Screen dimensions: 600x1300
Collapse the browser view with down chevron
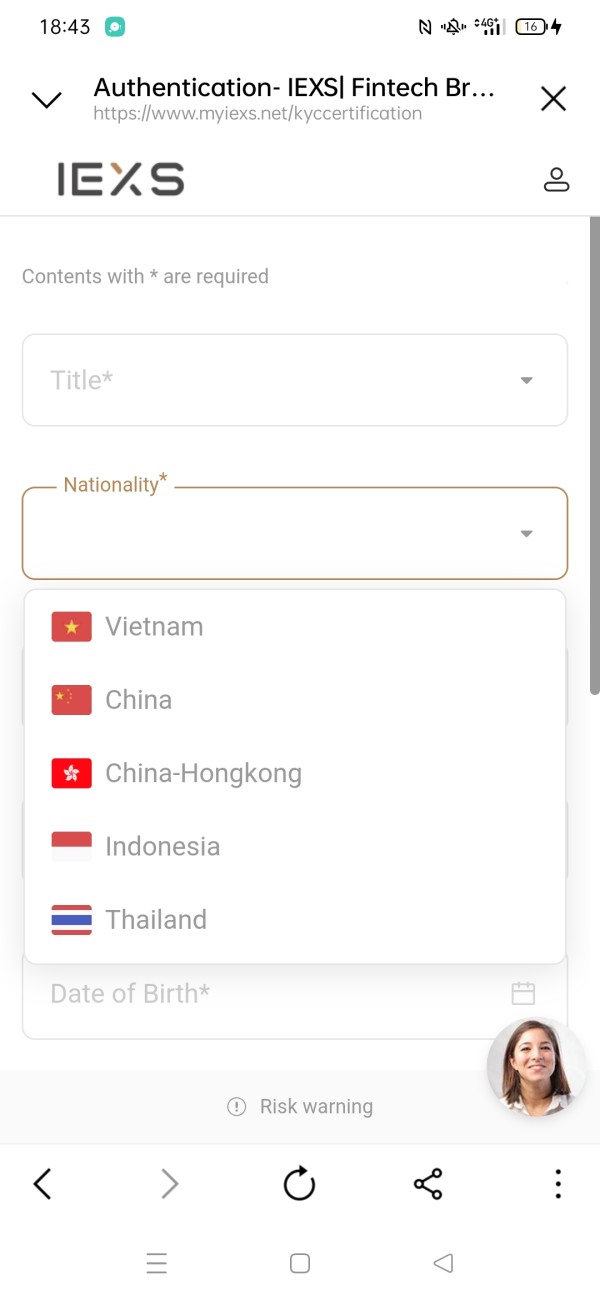tap(47, 99)
